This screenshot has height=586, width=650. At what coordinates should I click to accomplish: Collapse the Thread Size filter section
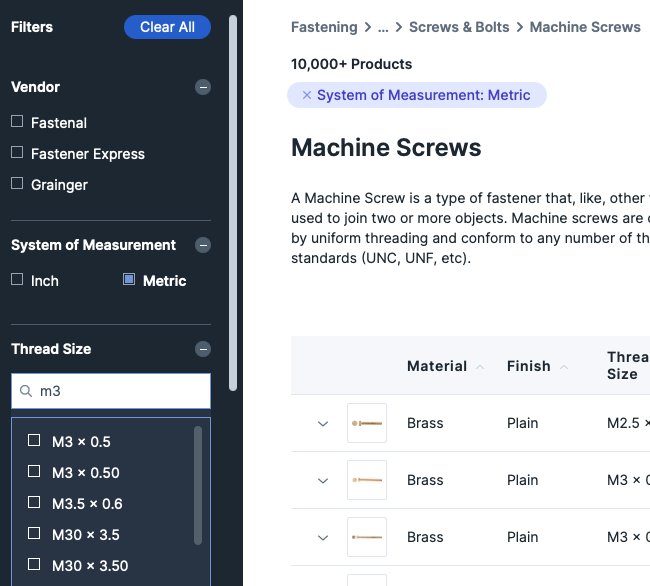203,349
